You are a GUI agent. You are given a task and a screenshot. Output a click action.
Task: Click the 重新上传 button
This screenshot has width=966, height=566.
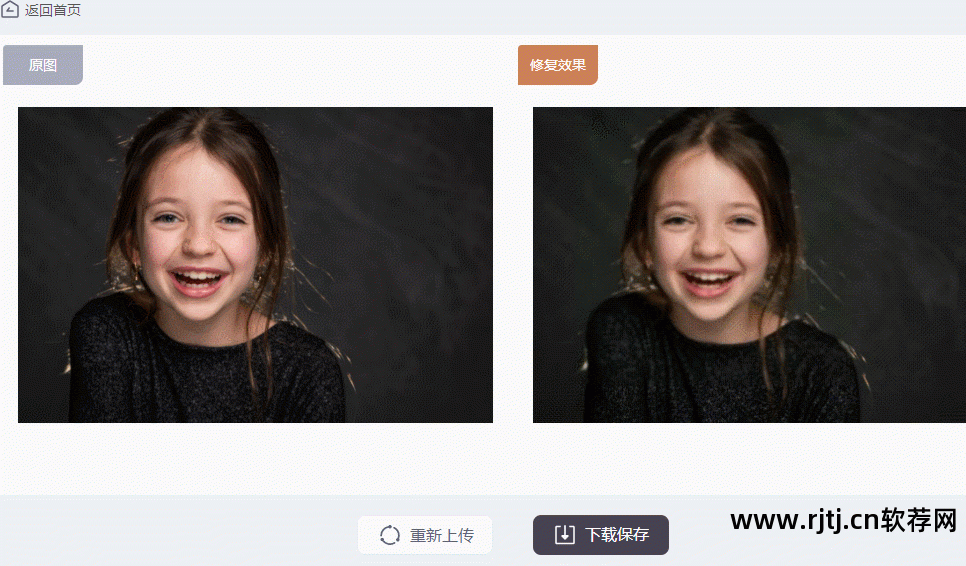click(425, 535)
